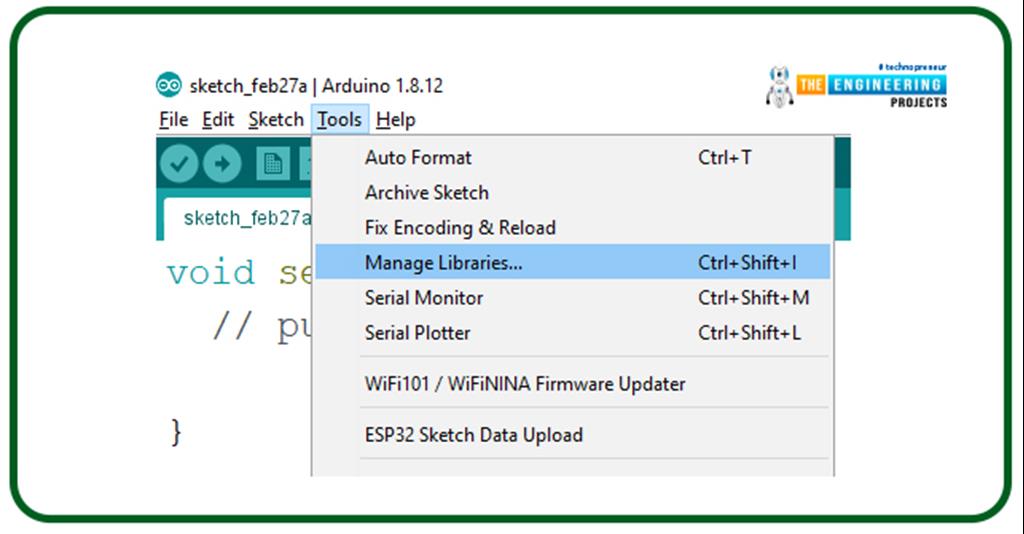This screenshot has height=534, width=1024.
Task: Click the Upload arrow icon
Action: click(222, 163)
